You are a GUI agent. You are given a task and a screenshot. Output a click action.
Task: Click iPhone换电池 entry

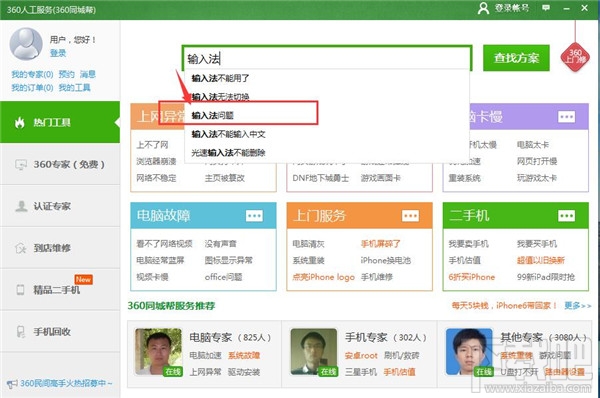pos(386,260)
